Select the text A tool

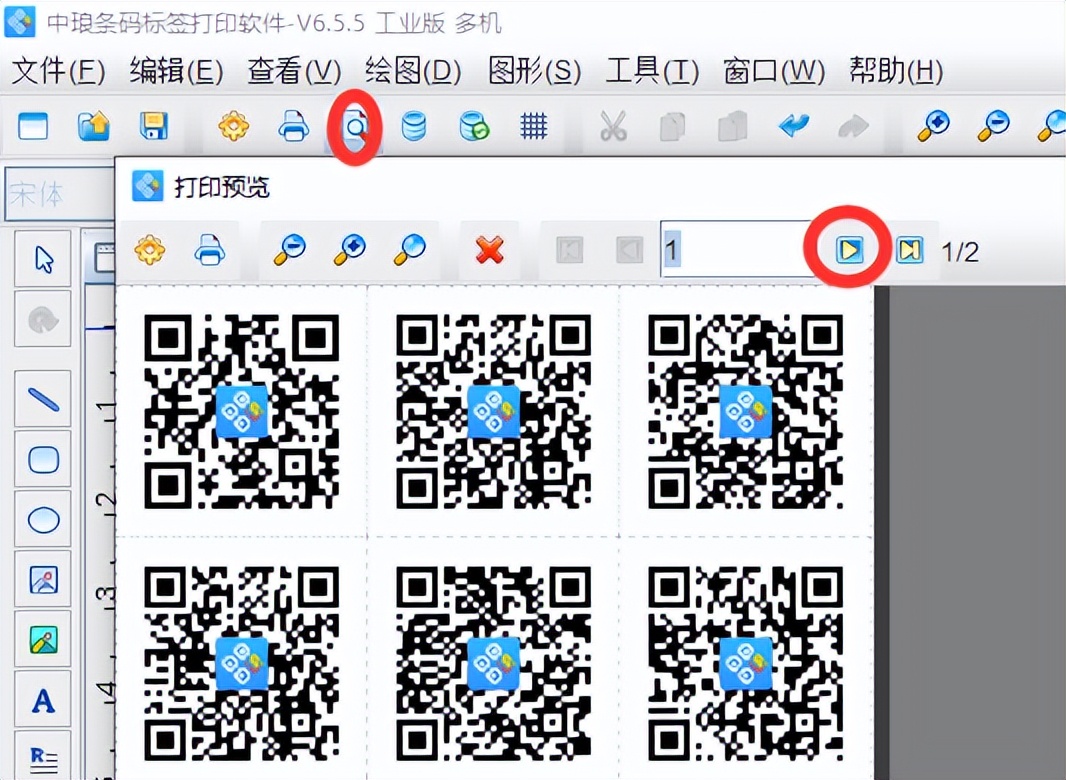(44, 700)
